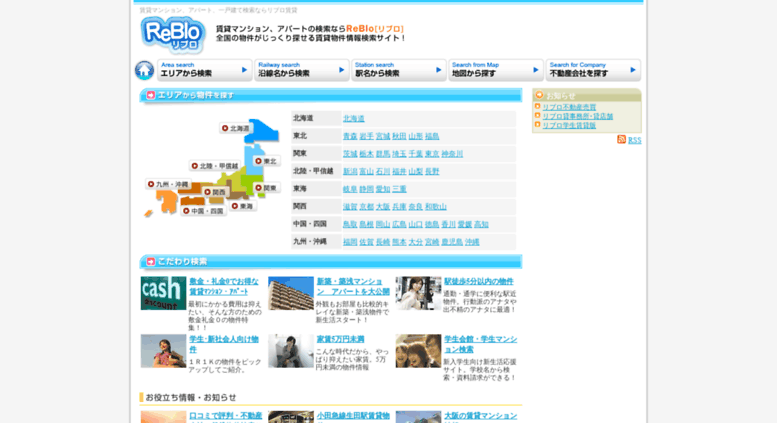Click arrow on Search for Company button
This screenshot has height=423, width=777.
click(x=633, y=70)
